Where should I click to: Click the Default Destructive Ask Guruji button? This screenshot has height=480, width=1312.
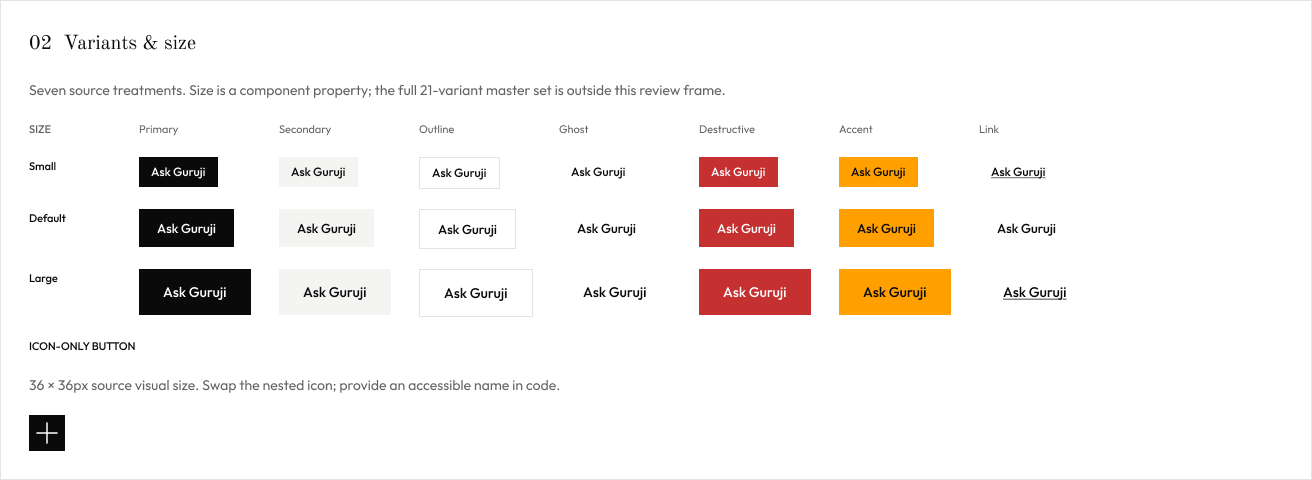746,228
